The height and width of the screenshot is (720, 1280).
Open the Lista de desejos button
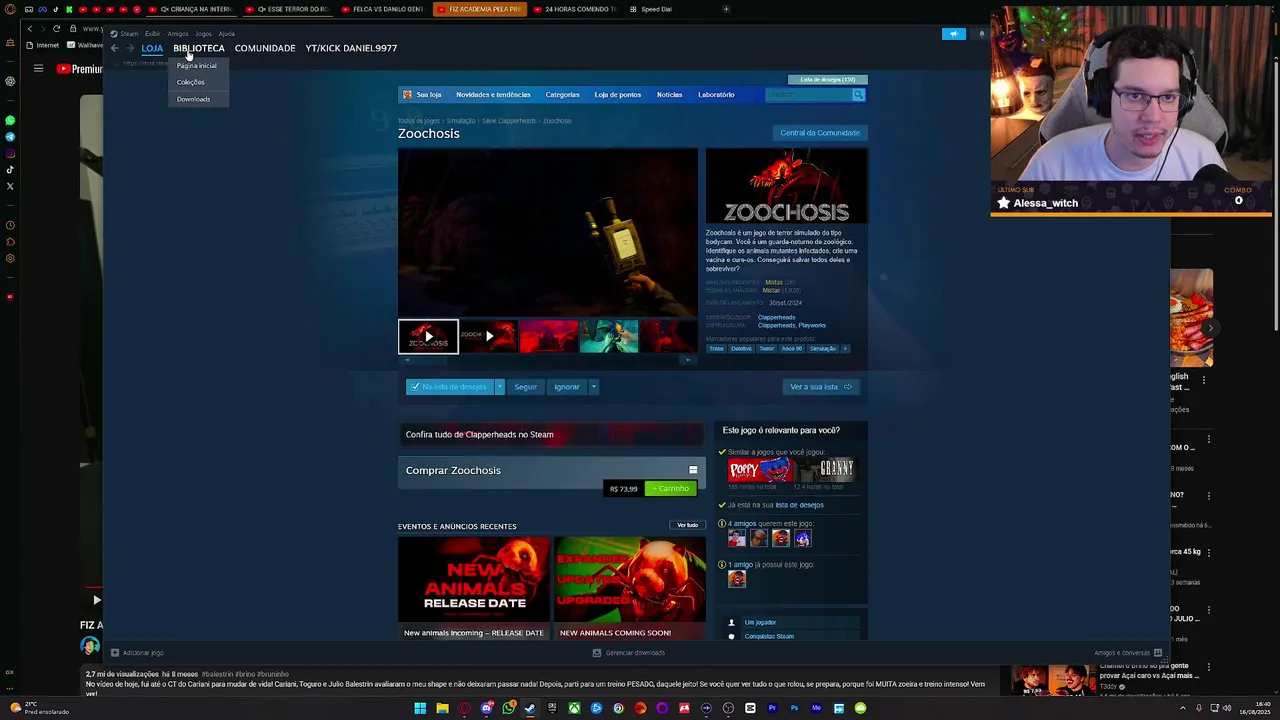click(x=828, y=79)
